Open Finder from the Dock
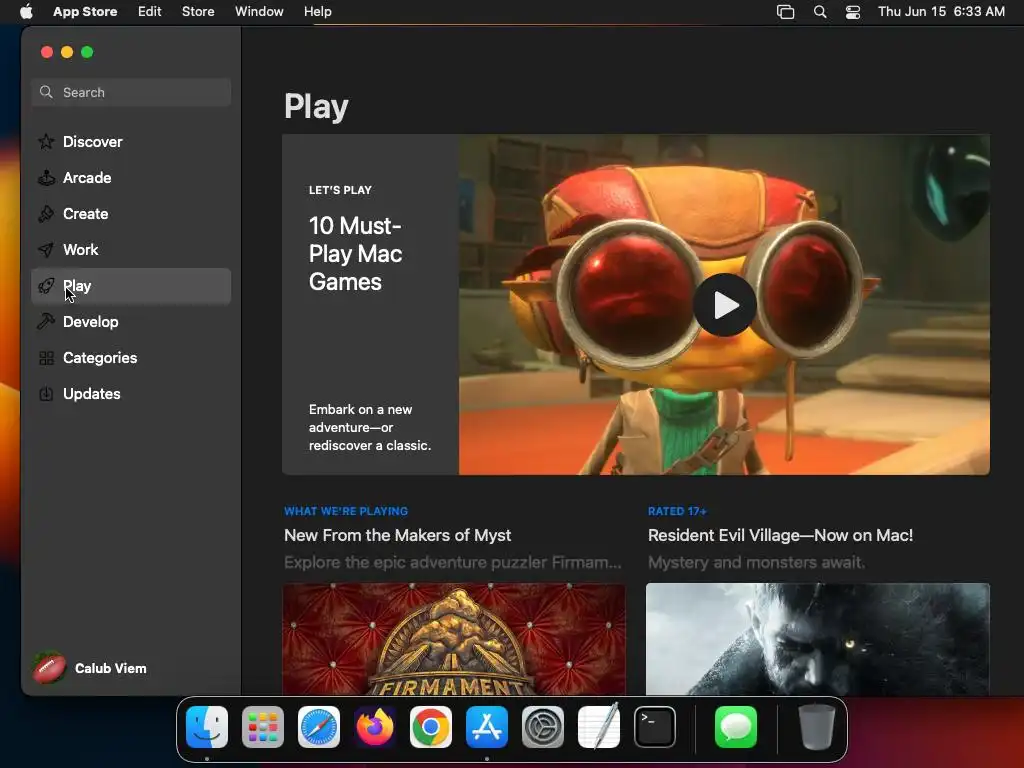1024x768 pixels. click(x=207, y=727)
